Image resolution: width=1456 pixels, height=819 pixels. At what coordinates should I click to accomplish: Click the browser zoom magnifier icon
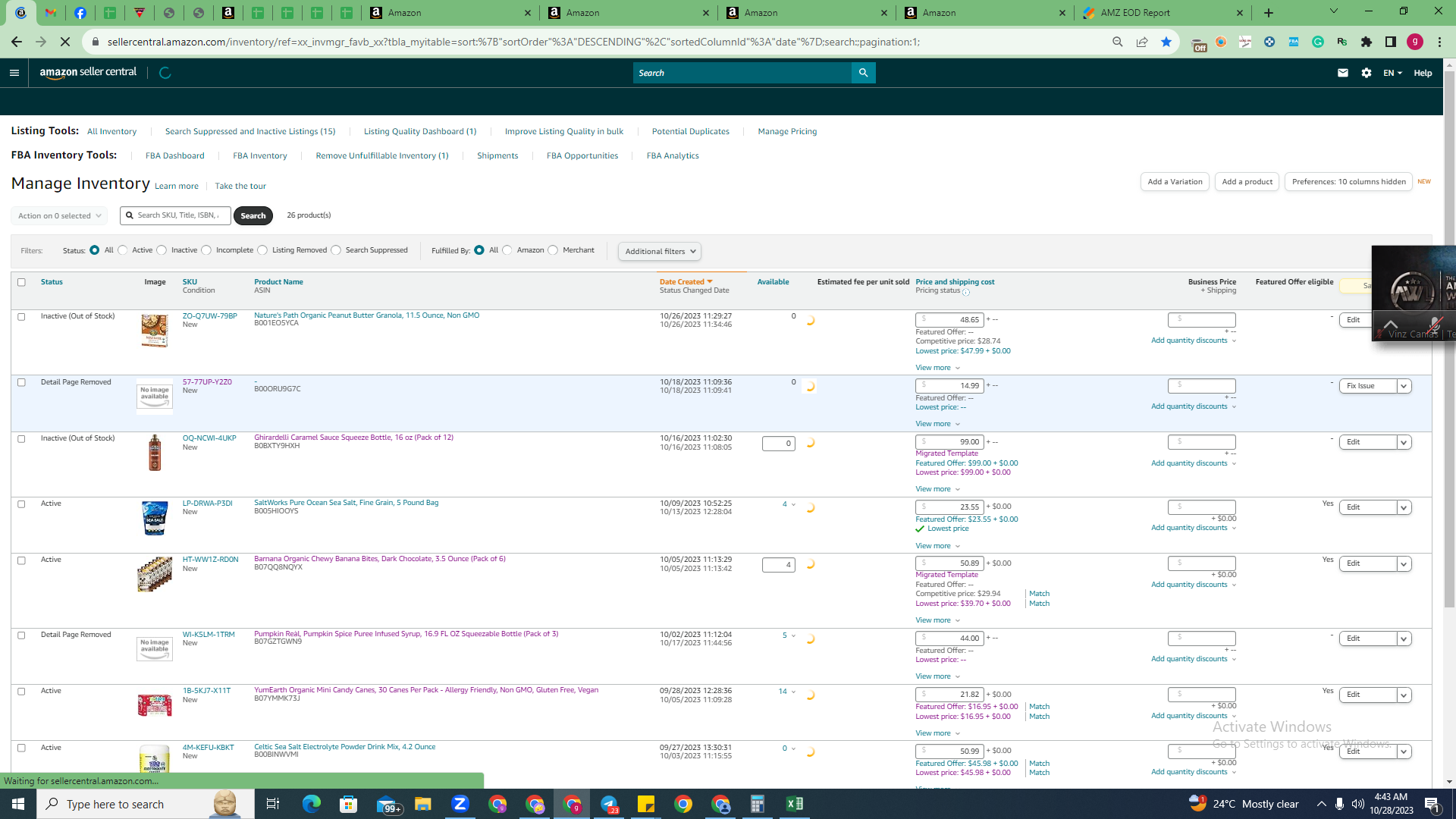click(x=1118, y=42)
